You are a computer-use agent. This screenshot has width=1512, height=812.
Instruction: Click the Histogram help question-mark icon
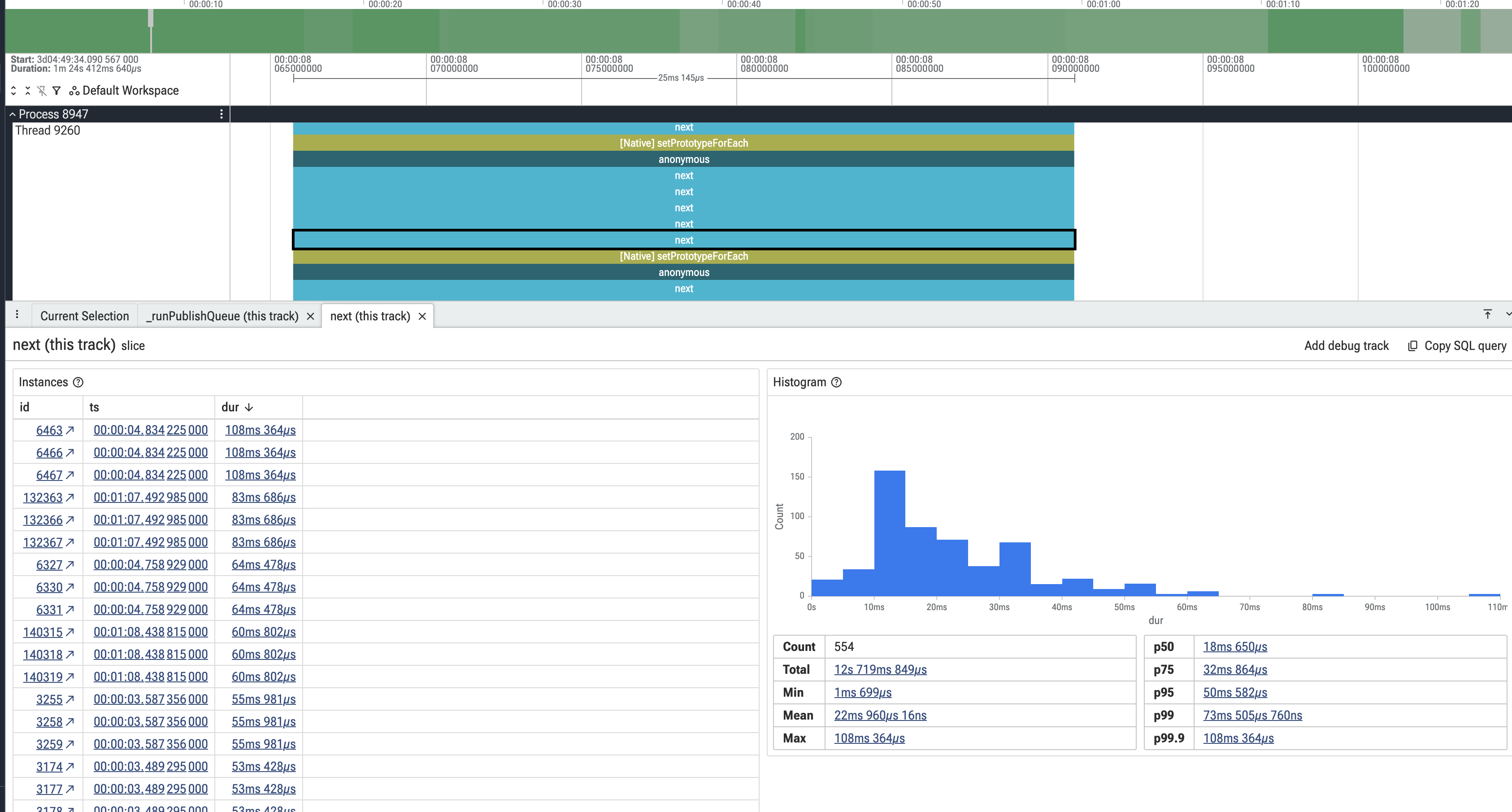click(x=836, y=382)
